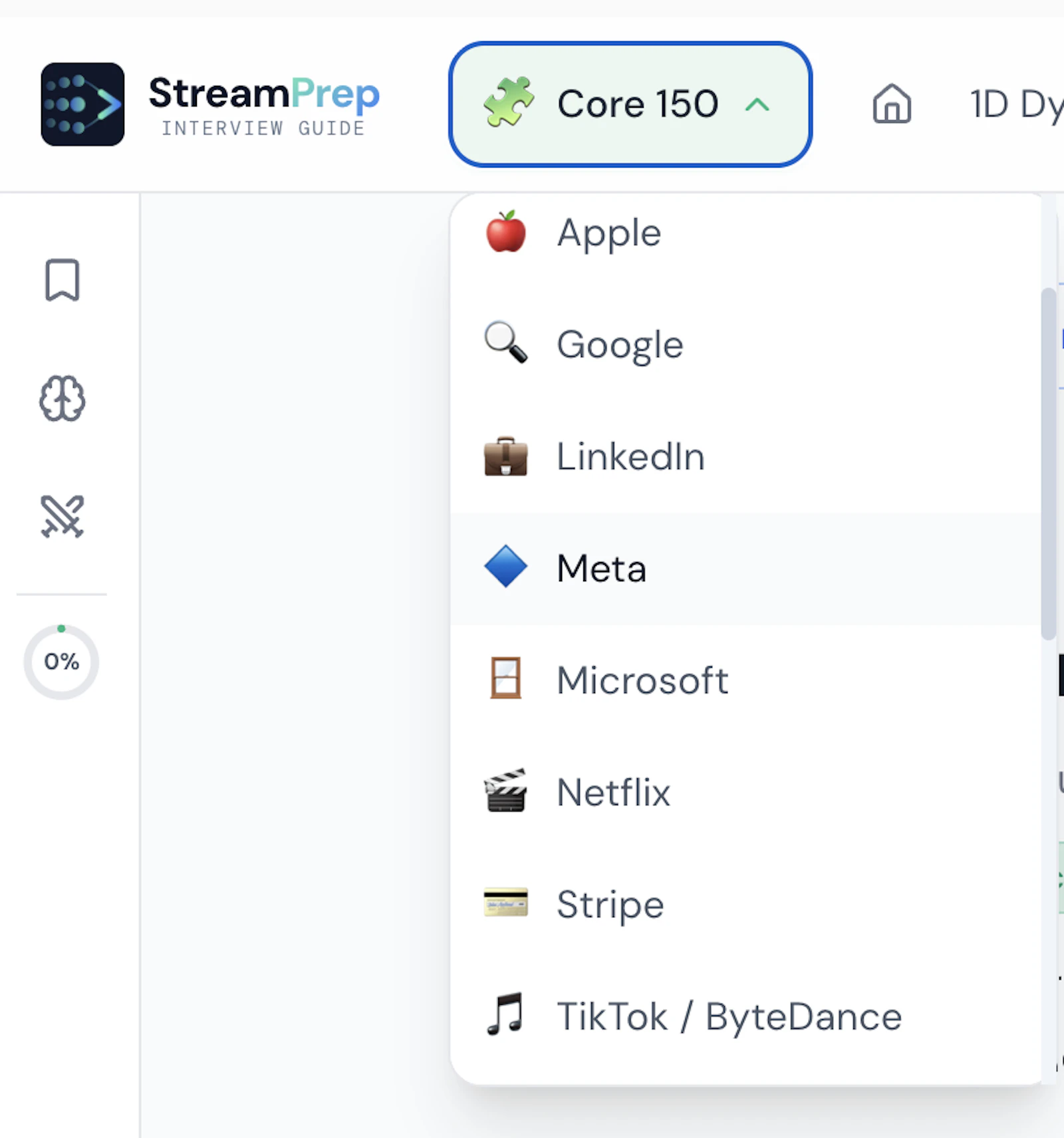Screen dimensions: 1064x1138
Task: Click the window icon beside Microsoft
Action: coord(506,678)
